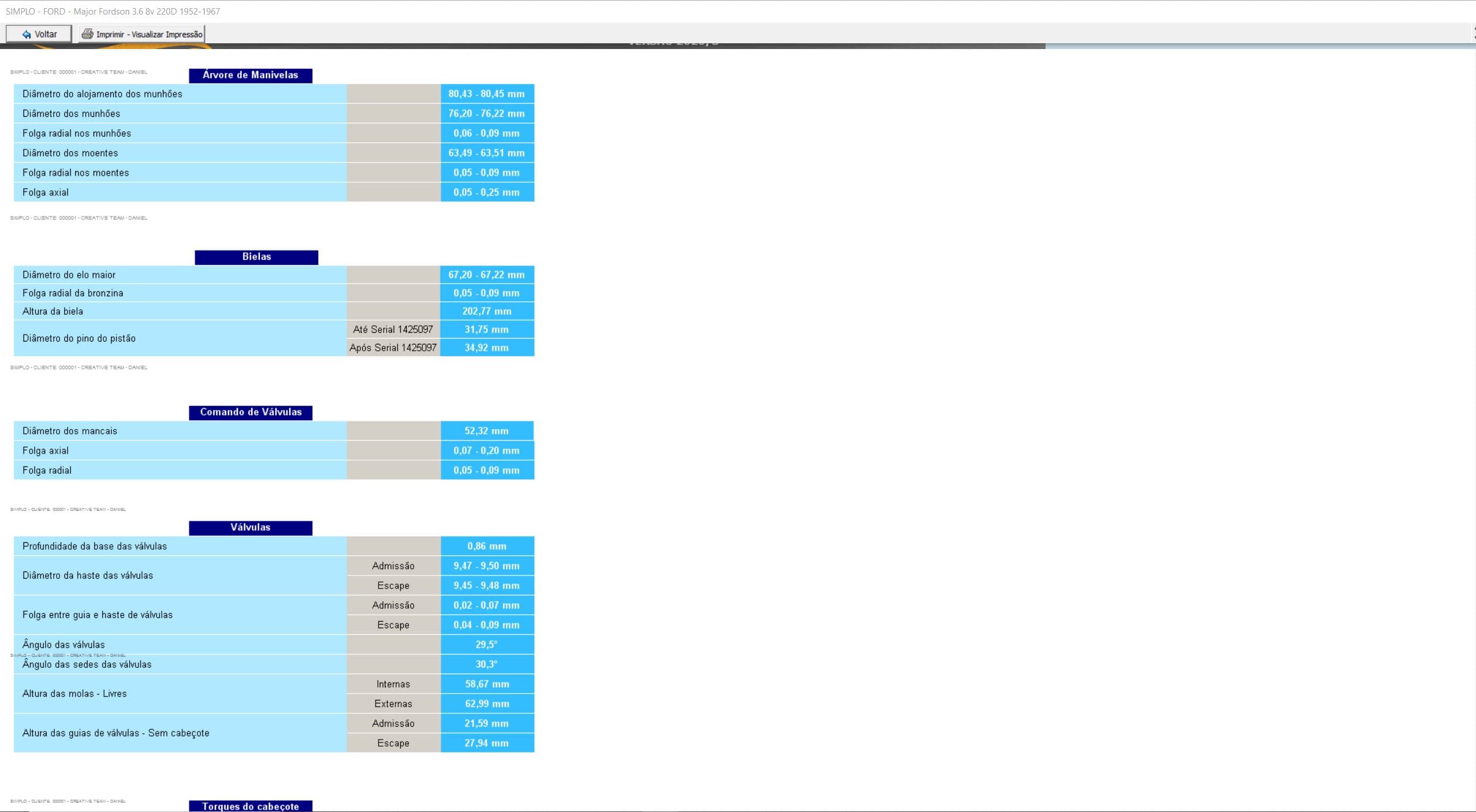Click the Após Serial 1425097 cell

tap(393, 348)
